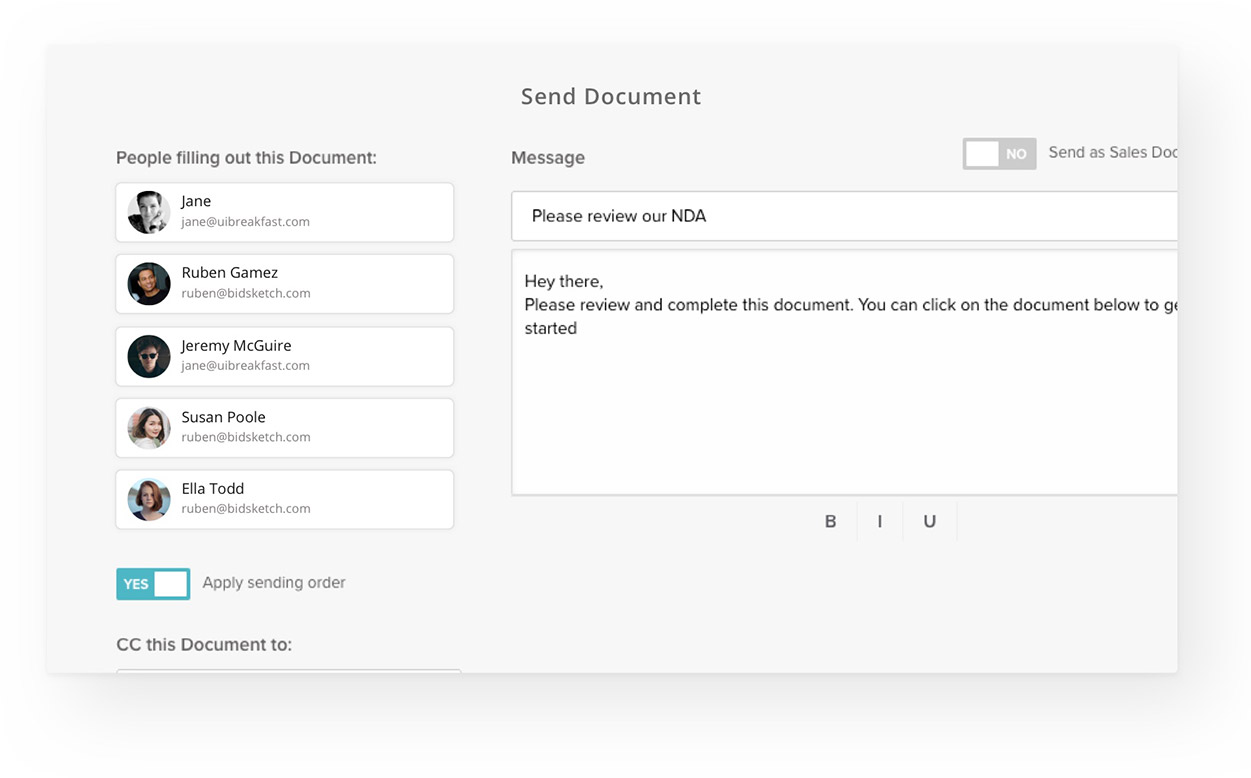Toggle underline formatting in the editor

(x=929, y=520)
